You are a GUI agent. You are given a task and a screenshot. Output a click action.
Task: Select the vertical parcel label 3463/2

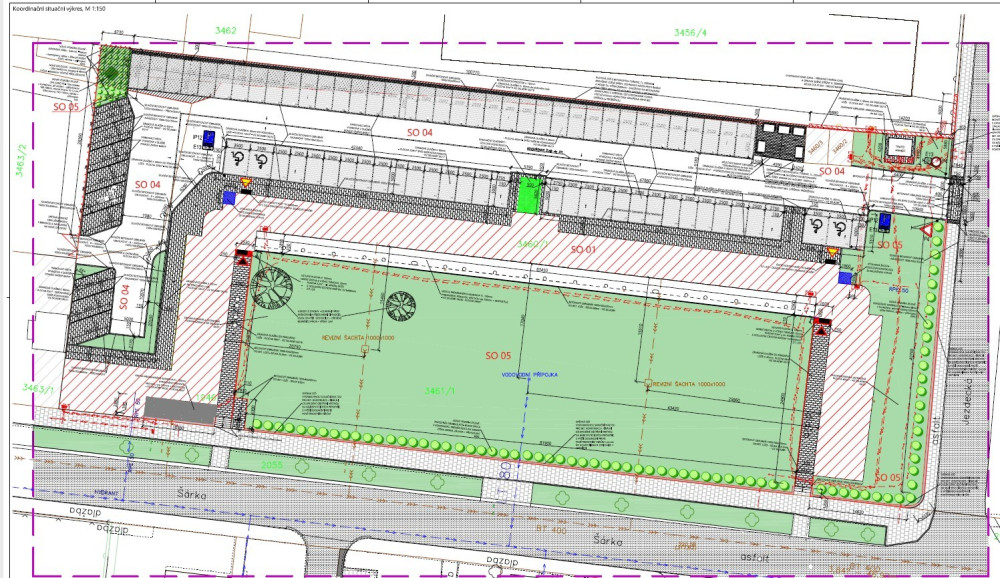tap(18, 160)
